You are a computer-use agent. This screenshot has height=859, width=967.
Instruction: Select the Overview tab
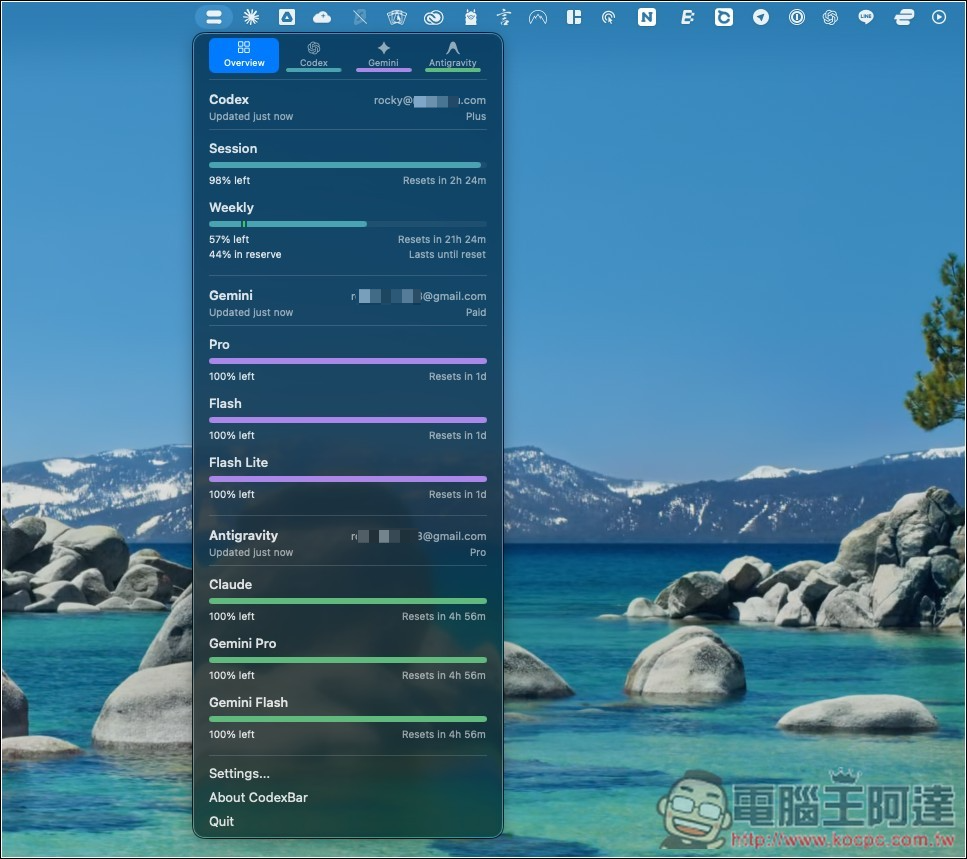tap(244, 55)
